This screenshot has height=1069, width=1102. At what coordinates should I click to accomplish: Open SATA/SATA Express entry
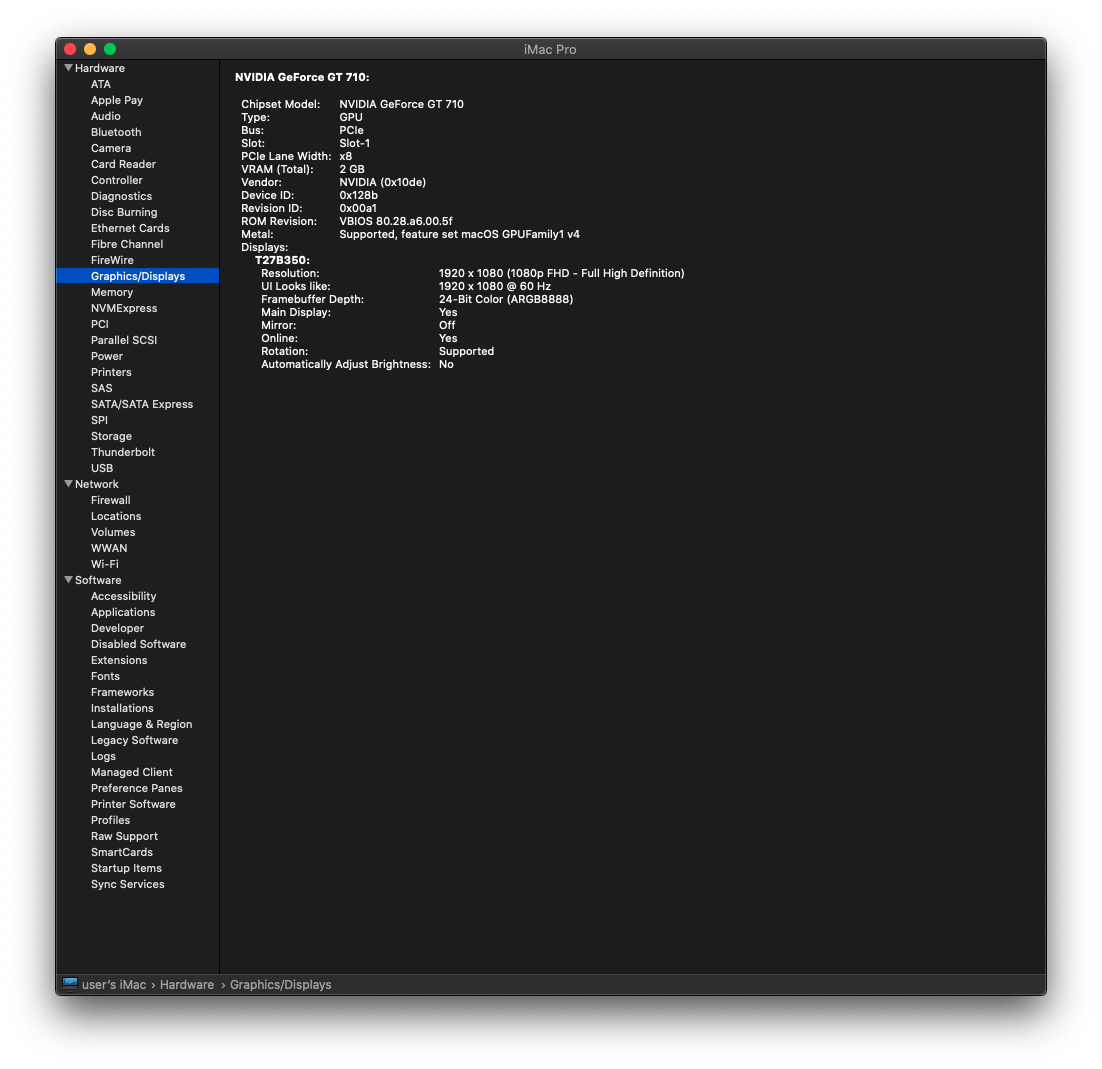[142, 404]
